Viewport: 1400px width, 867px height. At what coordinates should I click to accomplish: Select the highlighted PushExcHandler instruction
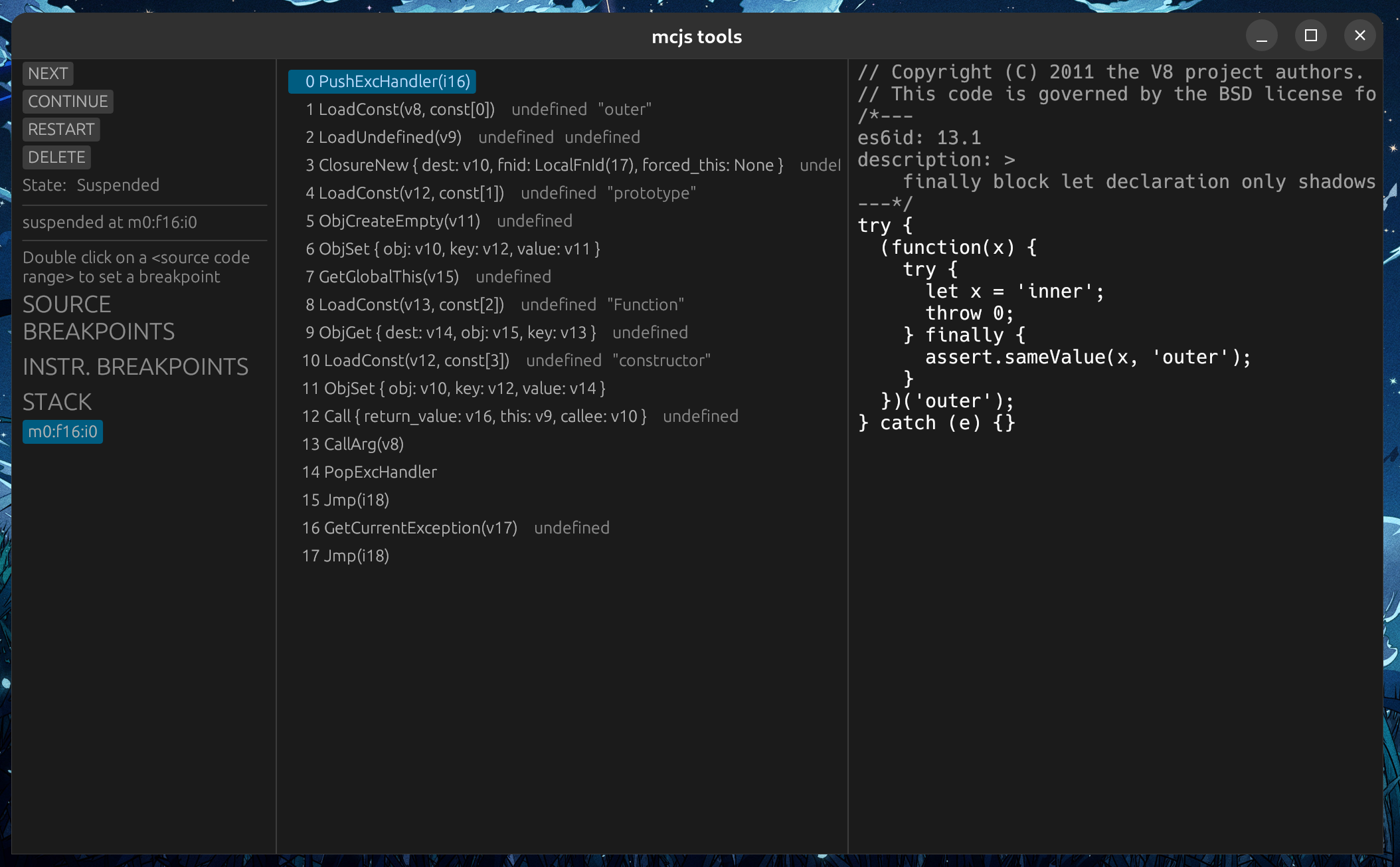(383, 82)
